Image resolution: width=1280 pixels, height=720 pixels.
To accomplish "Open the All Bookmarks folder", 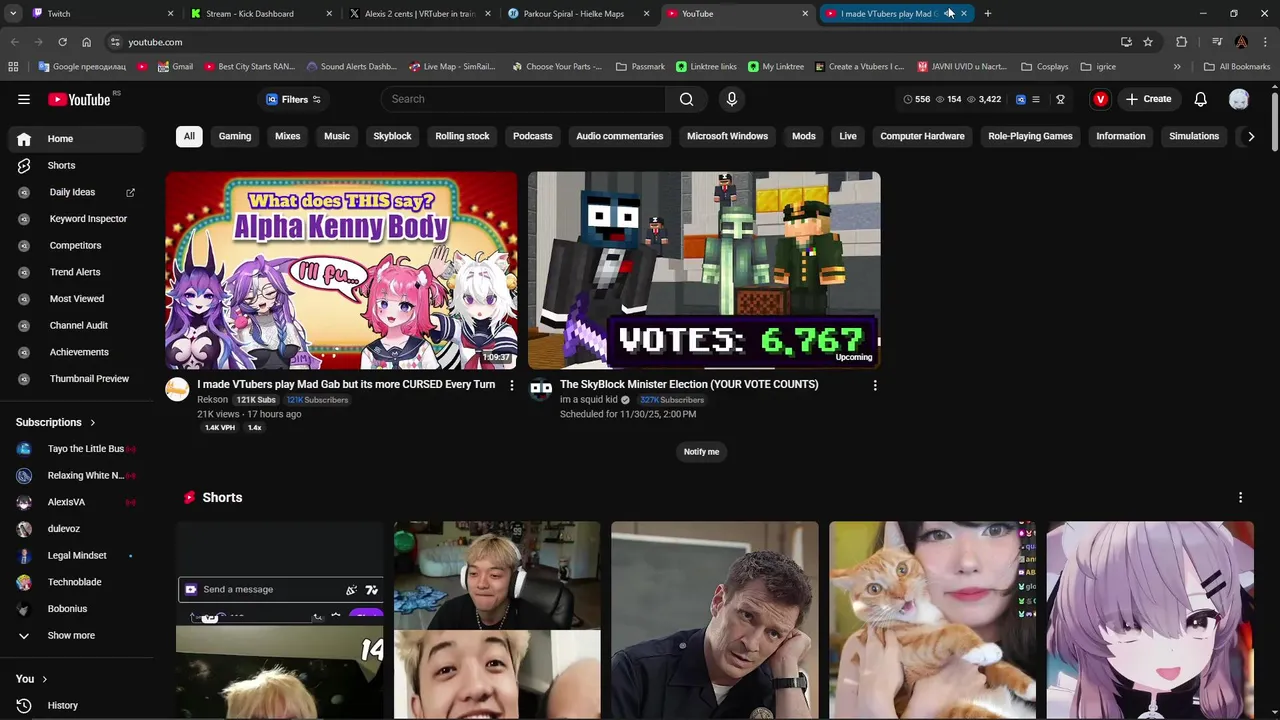I will [1237, 67].
